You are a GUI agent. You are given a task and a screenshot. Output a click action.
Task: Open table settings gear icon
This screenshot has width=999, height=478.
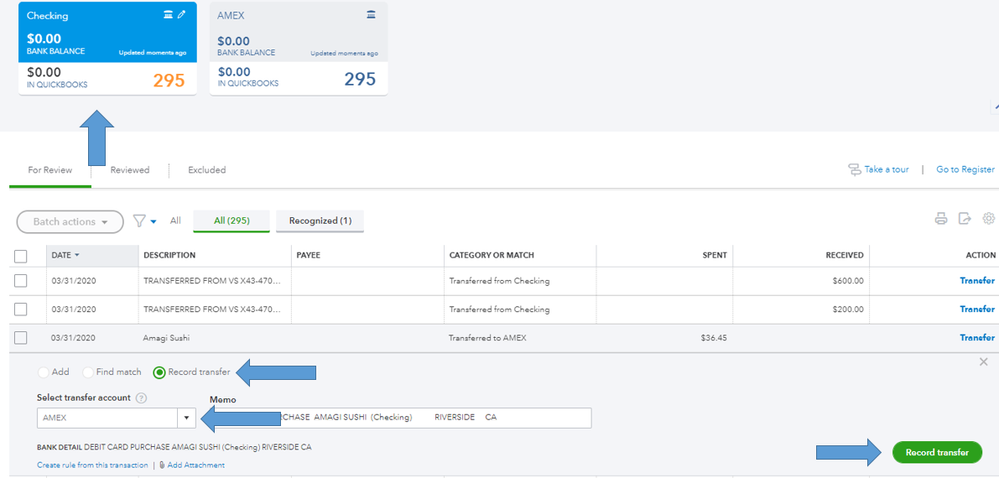989,219
